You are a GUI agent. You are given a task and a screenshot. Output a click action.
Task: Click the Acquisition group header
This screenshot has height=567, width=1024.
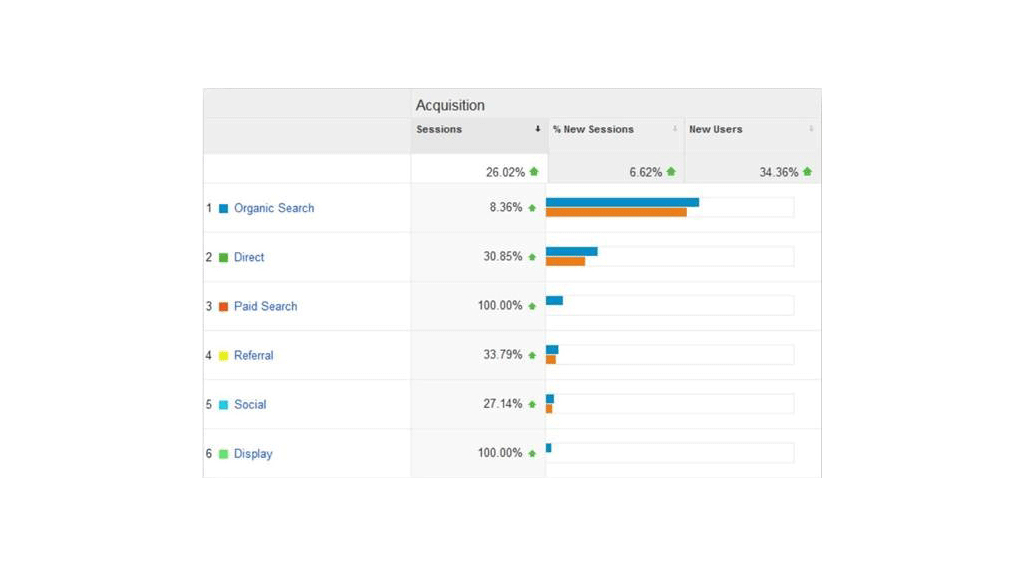click(x=450, y=105)
